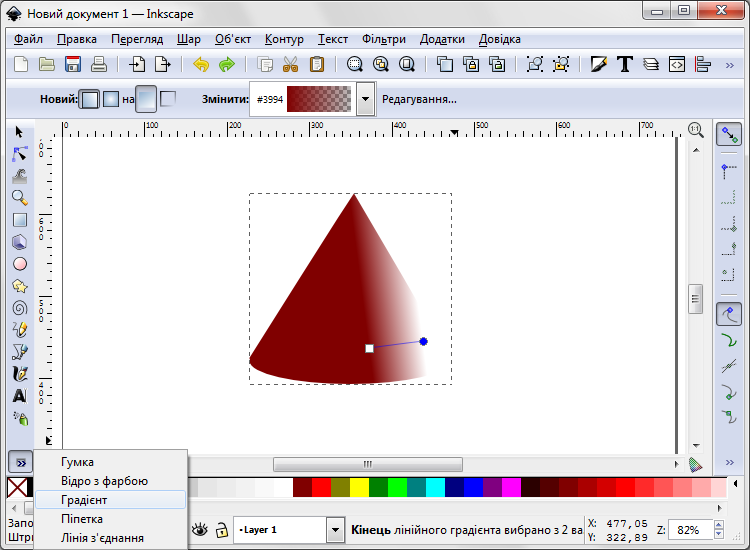Click toolbox overflow chevron button
The image size is (750, 550).
click(21, 462)
